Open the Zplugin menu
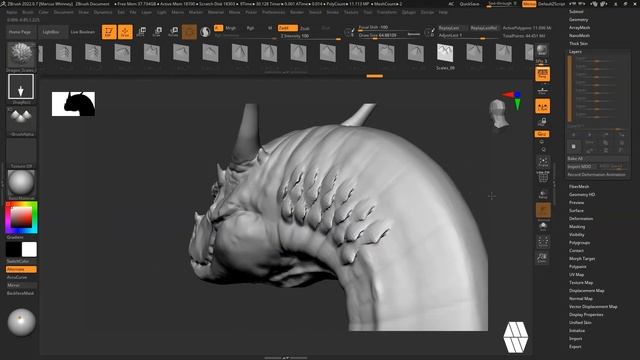The height and width of the screenshot is (360, 640). 409,12
